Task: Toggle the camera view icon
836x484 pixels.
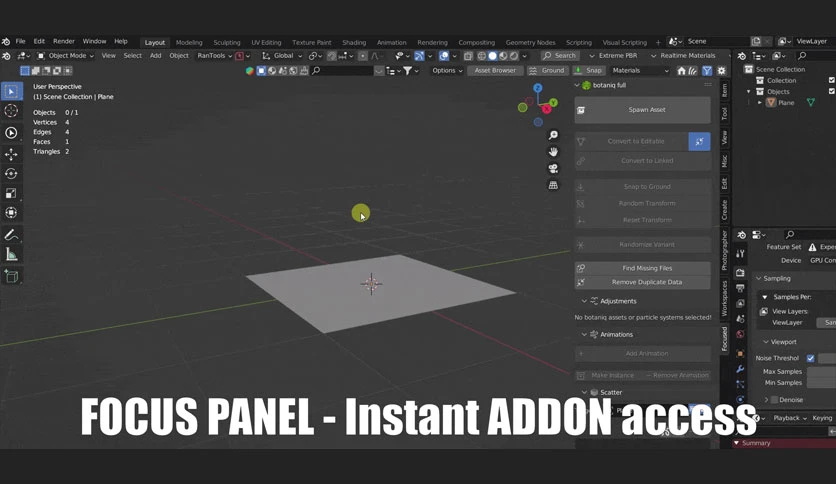Action: (x=553, y=168)
